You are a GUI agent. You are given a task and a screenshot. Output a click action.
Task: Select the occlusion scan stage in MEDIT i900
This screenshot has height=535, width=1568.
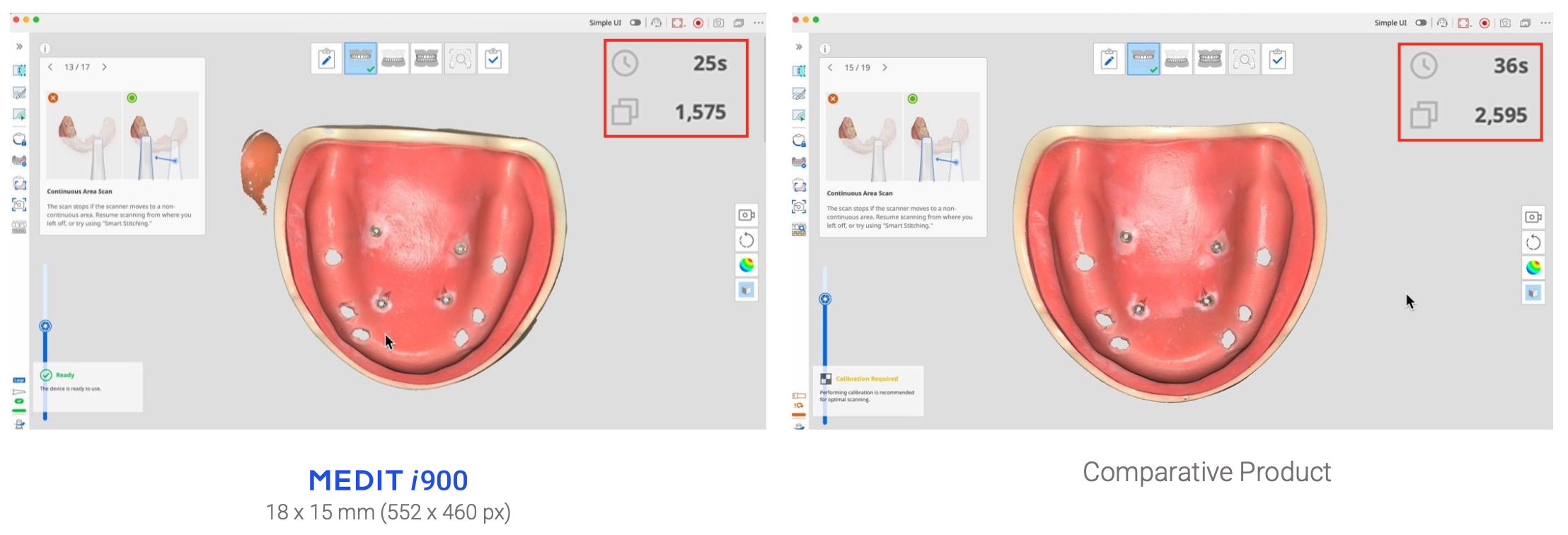(x=427, y=58)
